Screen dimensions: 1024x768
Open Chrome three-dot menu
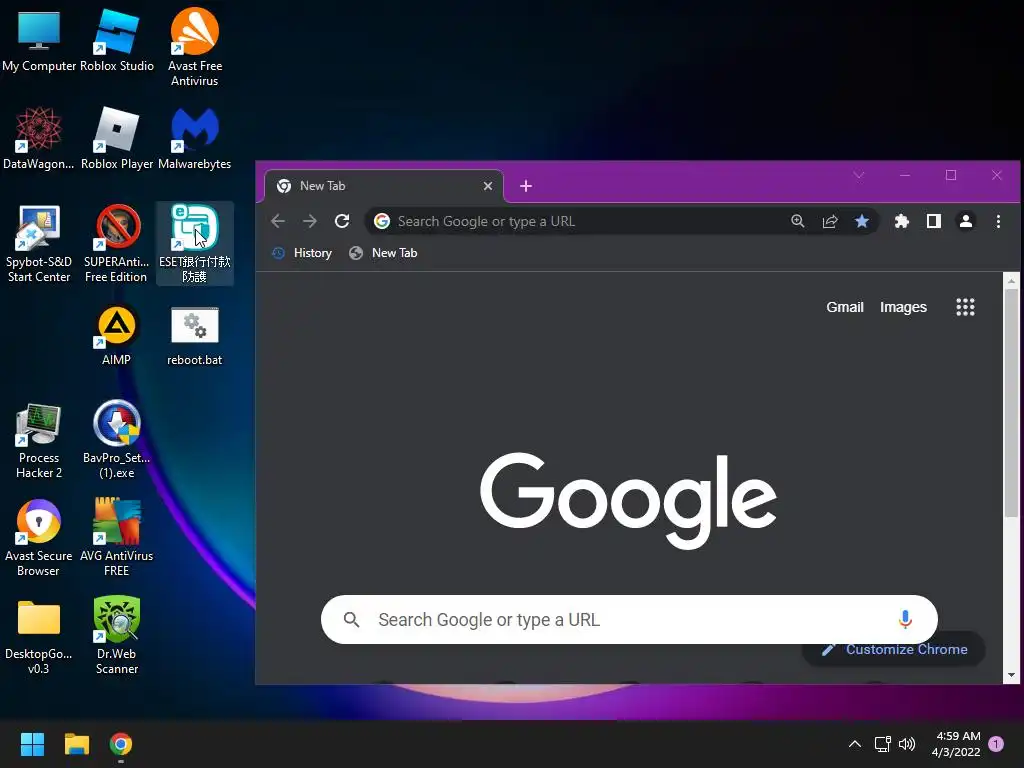[x=998, y=221]
